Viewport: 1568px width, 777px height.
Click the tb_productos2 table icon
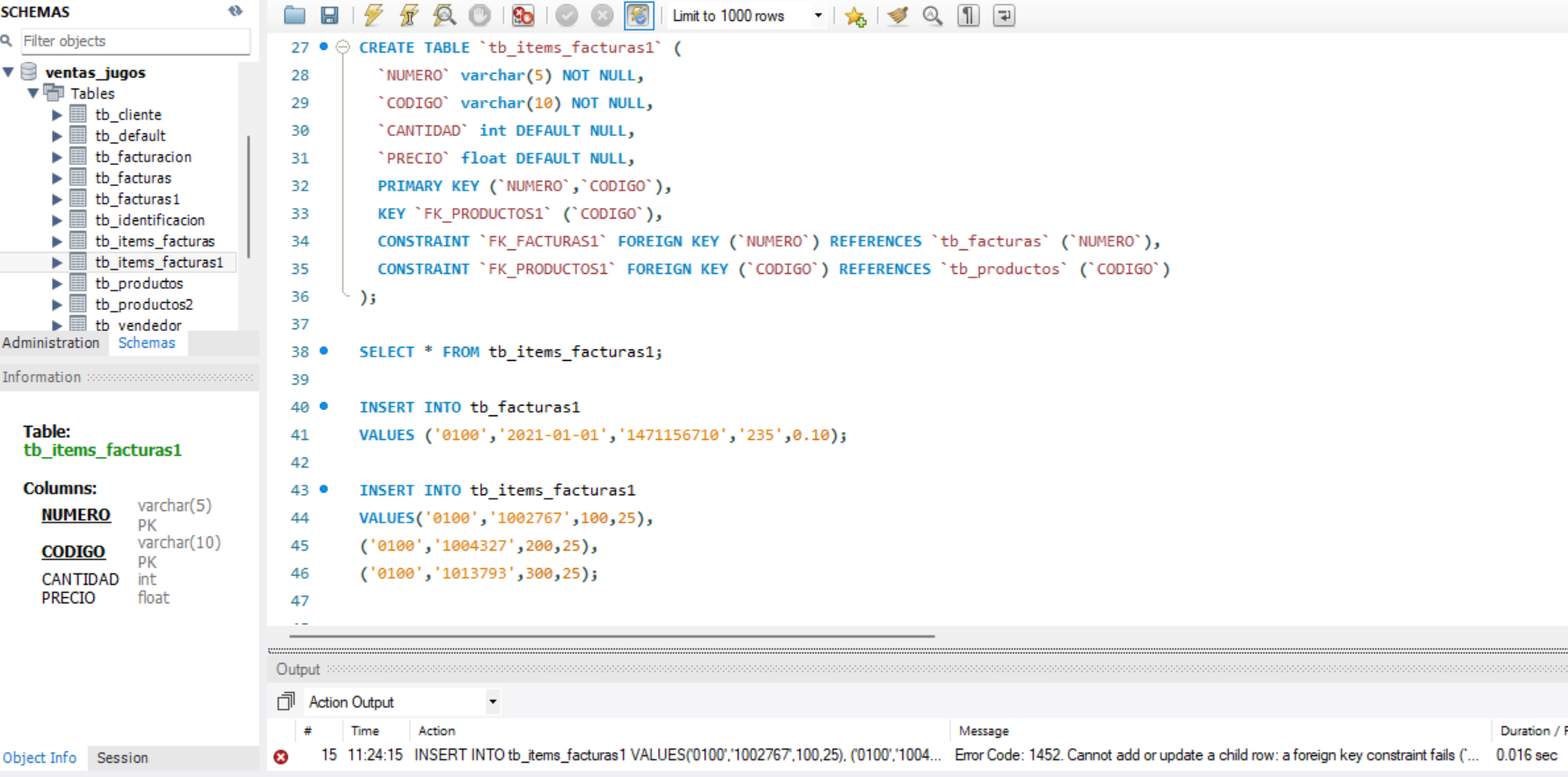click(78, 304)
